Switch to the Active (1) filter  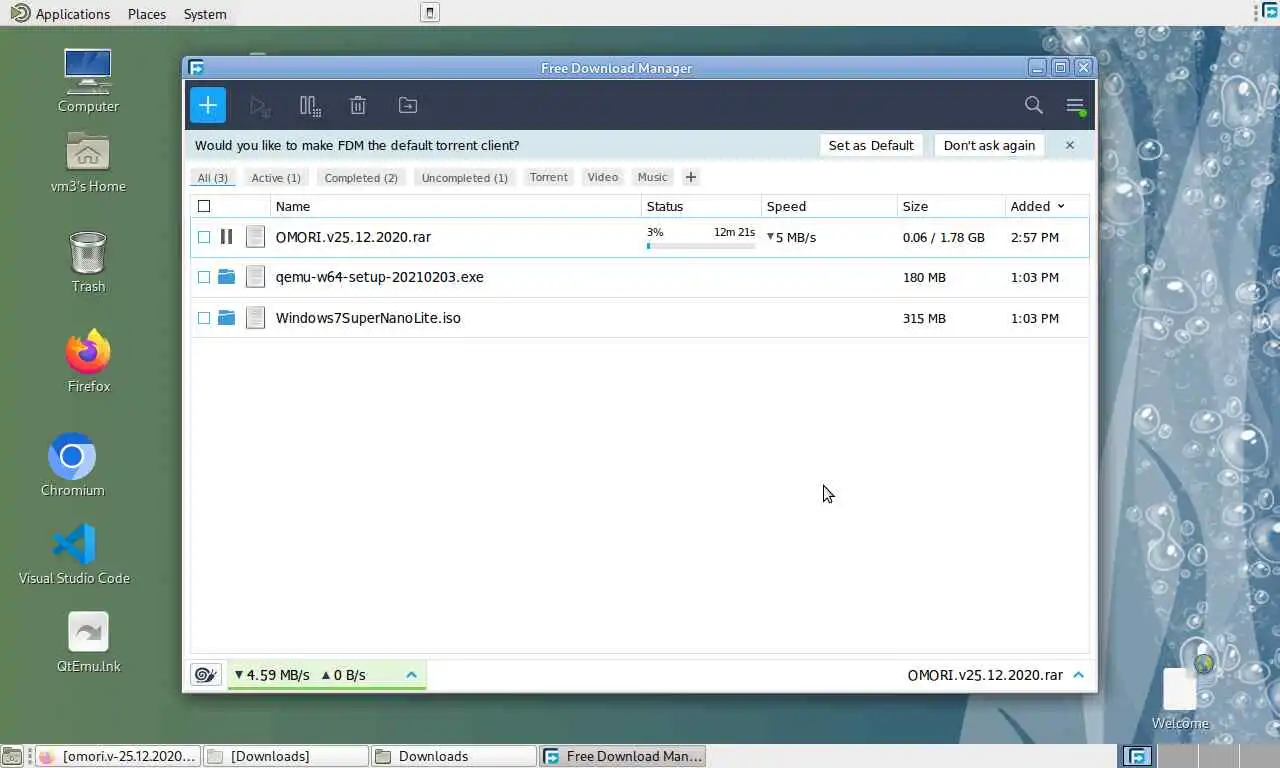pyautogui.click(x=276, y=178)
